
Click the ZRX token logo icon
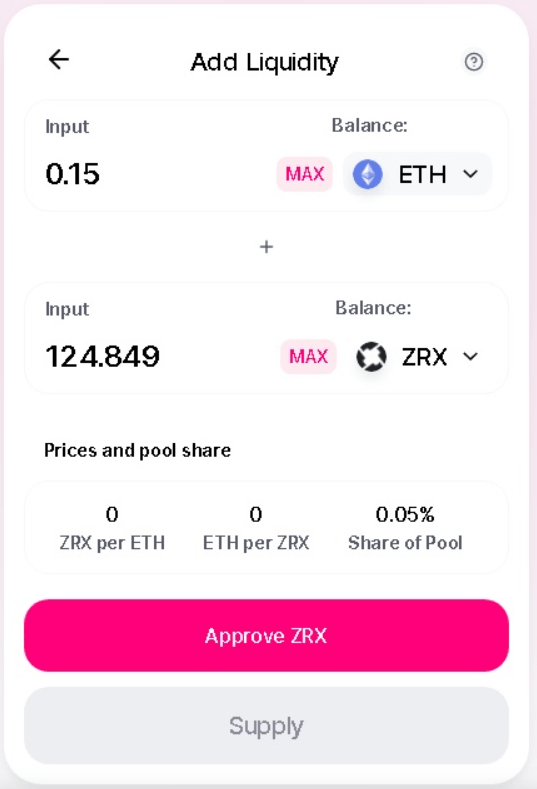[371, 356]
